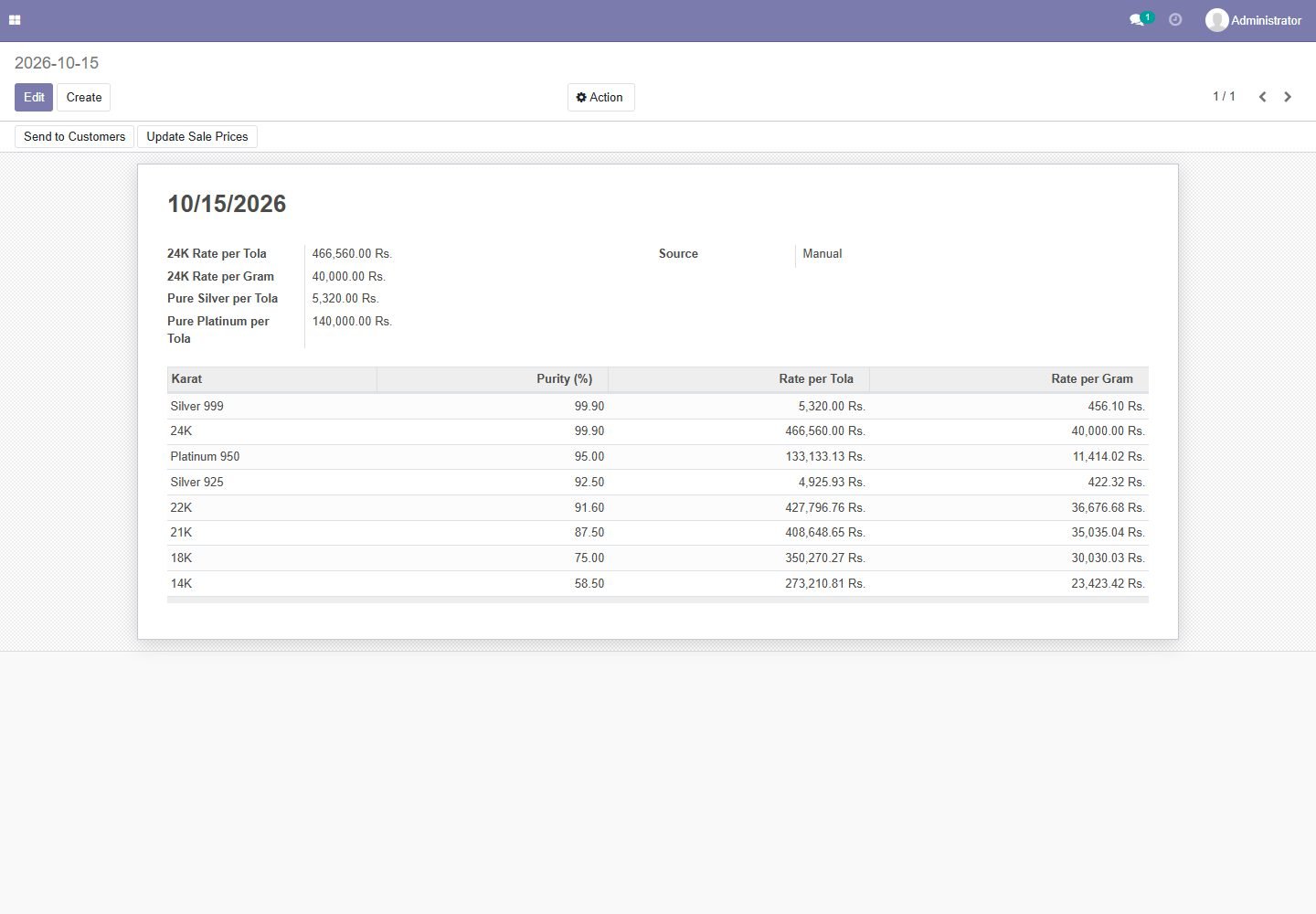The width and height of the screenshot is (1316, 914).
Task: Click the 58.50 purity cell
Action: pos(589,584)
